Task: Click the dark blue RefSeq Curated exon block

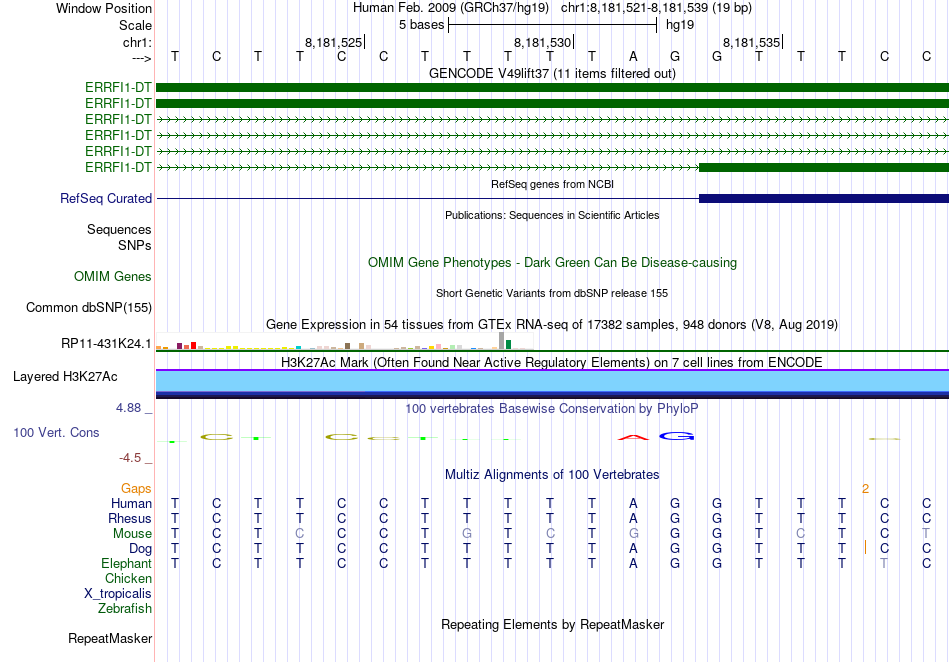Action: [x=824, y=198]
